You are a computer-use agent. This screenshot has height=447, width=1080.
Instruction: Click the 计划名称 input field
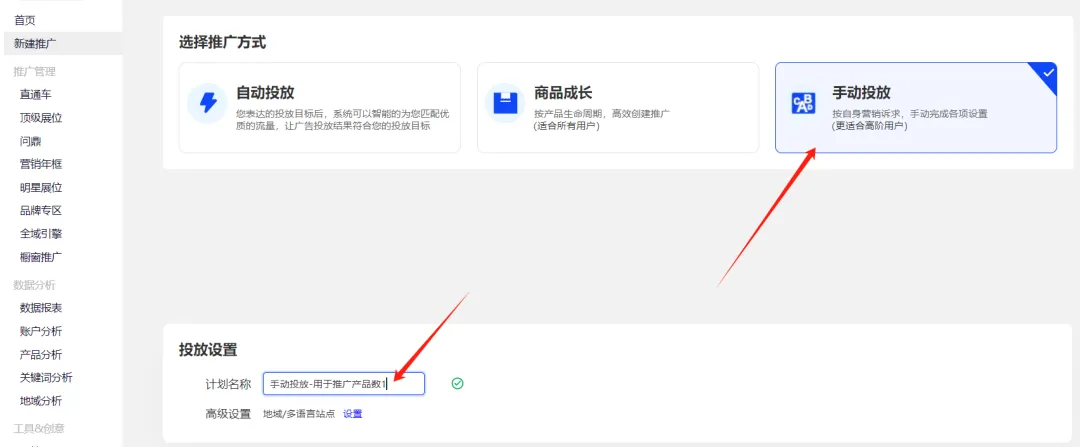click(344, 384)
